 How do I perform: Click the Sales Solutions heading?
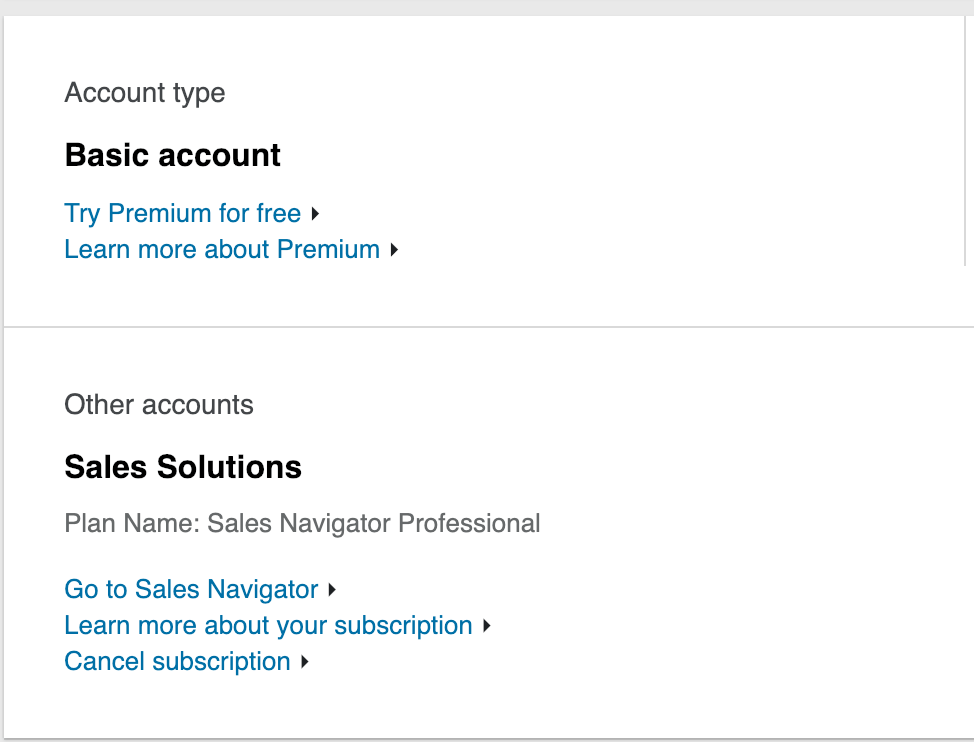[x=183, y=467]
